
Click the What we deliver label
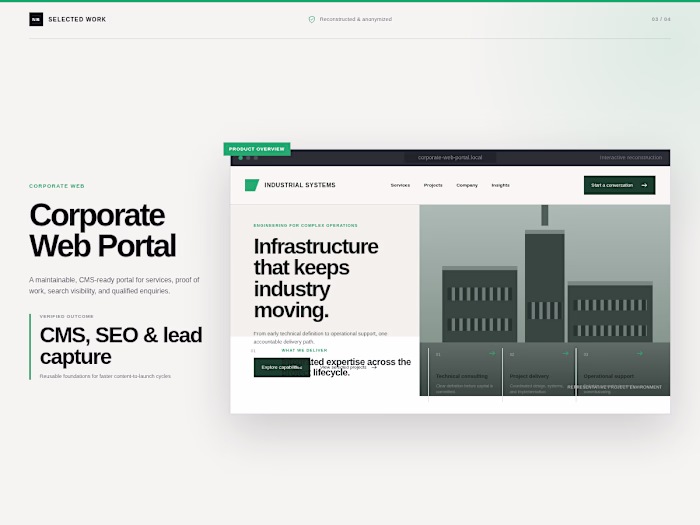(x=304, y=350)
